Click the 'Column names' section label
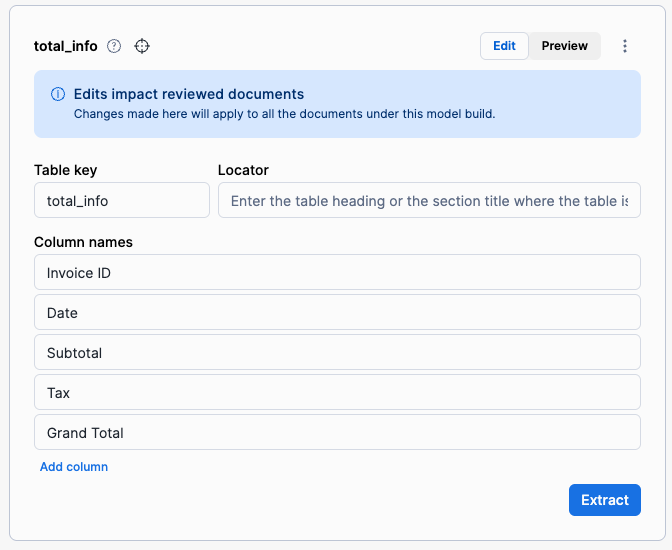Screen dimensions: 672x550 click(83, 242)
